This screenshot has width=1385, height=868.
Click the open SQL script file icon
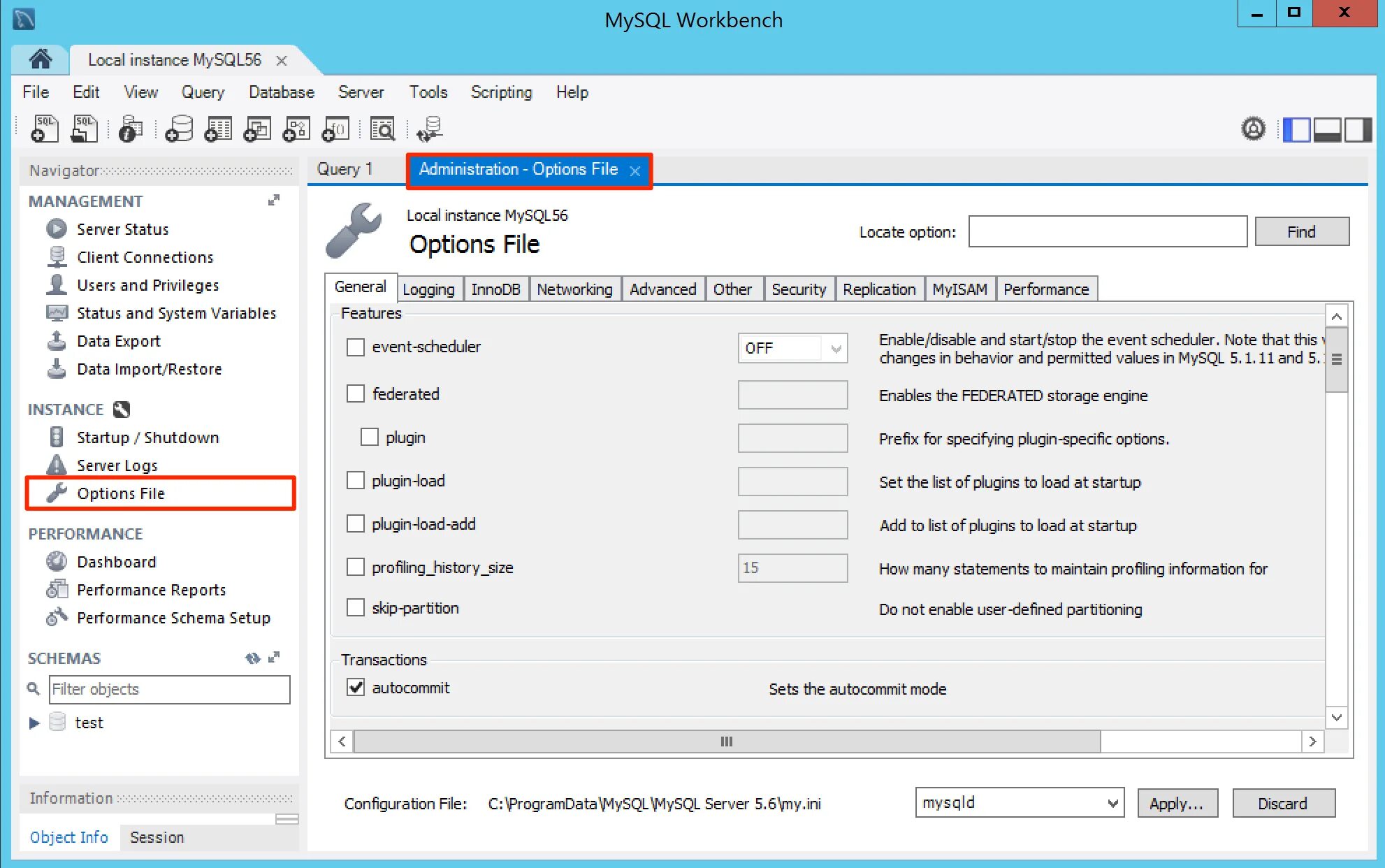(85, 129)
